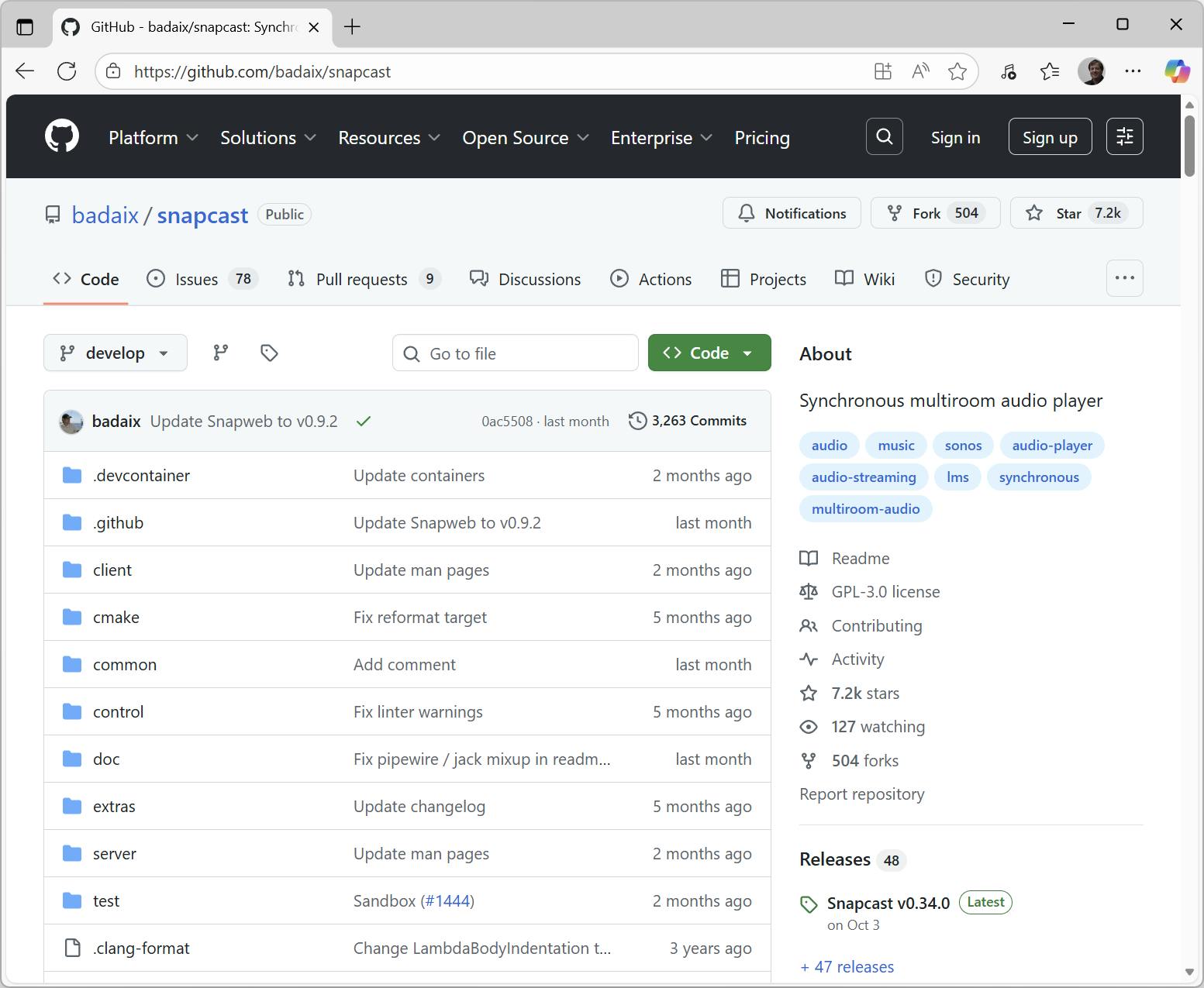Open the Discussions tab
The image size is (1204, 988).
(525, 279)
